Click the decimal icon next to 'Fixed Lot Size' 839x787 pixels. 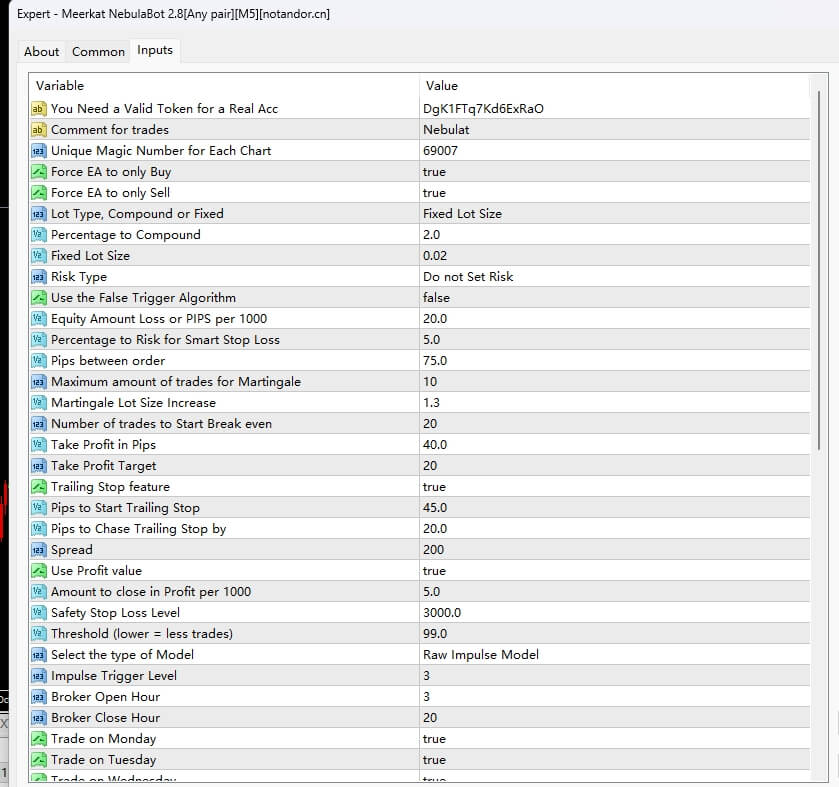39,255
